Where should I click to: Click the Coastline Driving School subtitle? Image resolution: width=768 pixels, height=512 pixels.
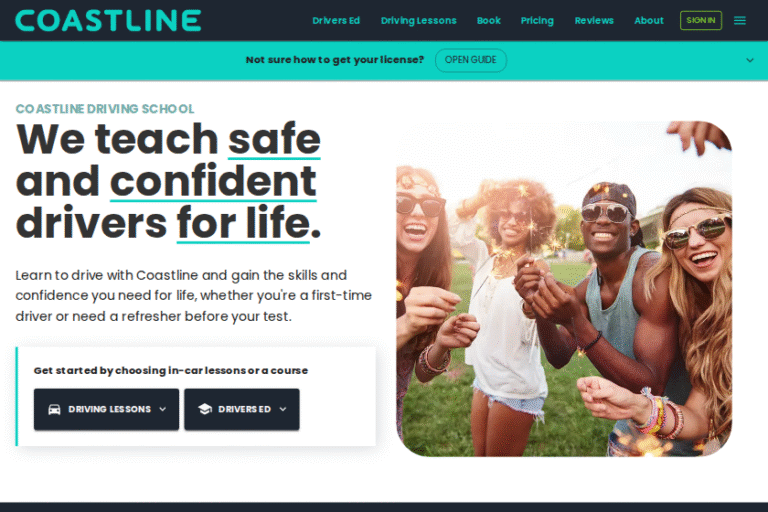[x=105, y=109]
